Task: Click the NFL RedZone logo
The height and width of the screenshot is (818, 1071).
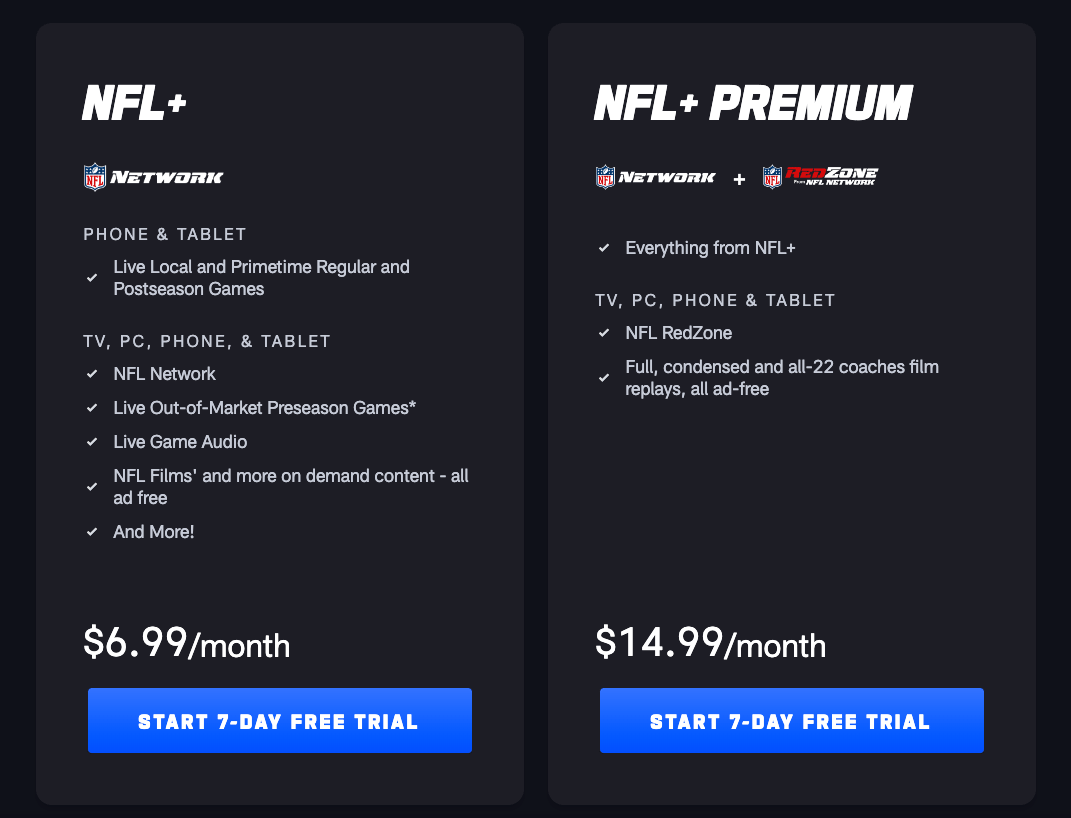Action: [820, 177]
